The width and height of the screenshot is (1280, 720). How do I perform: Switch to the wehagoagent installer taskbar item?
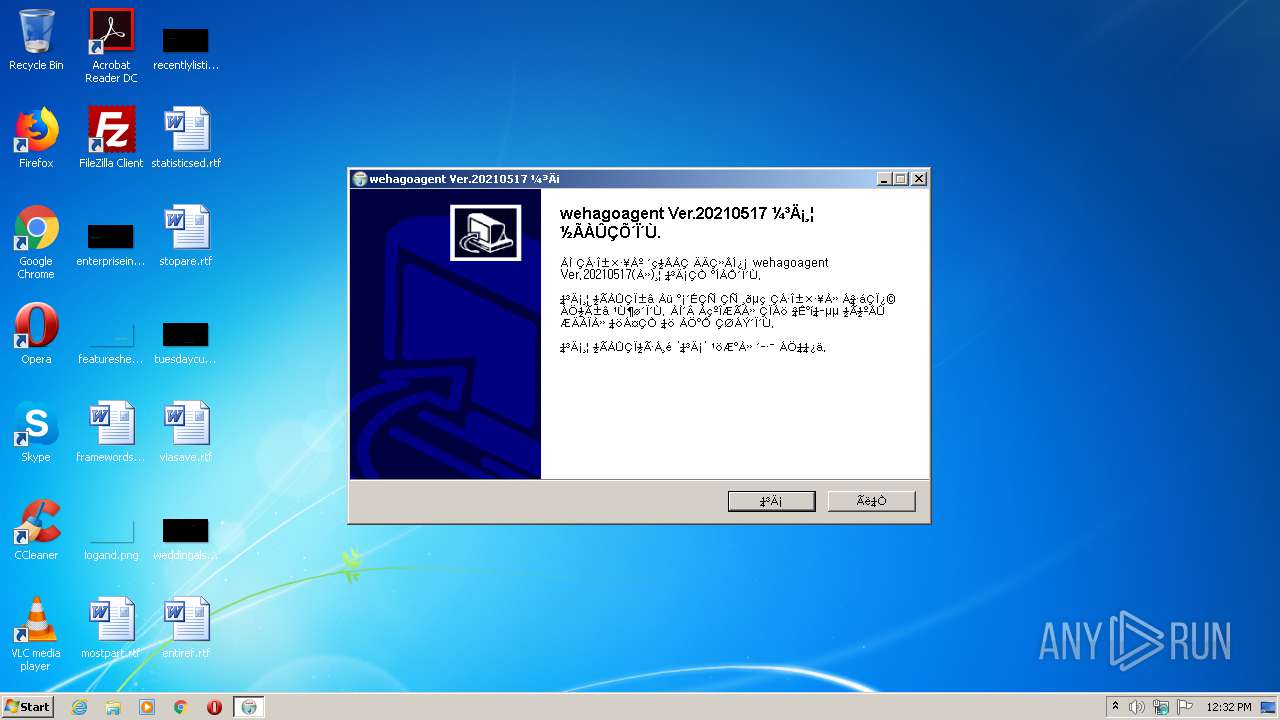tap(249, 707)
